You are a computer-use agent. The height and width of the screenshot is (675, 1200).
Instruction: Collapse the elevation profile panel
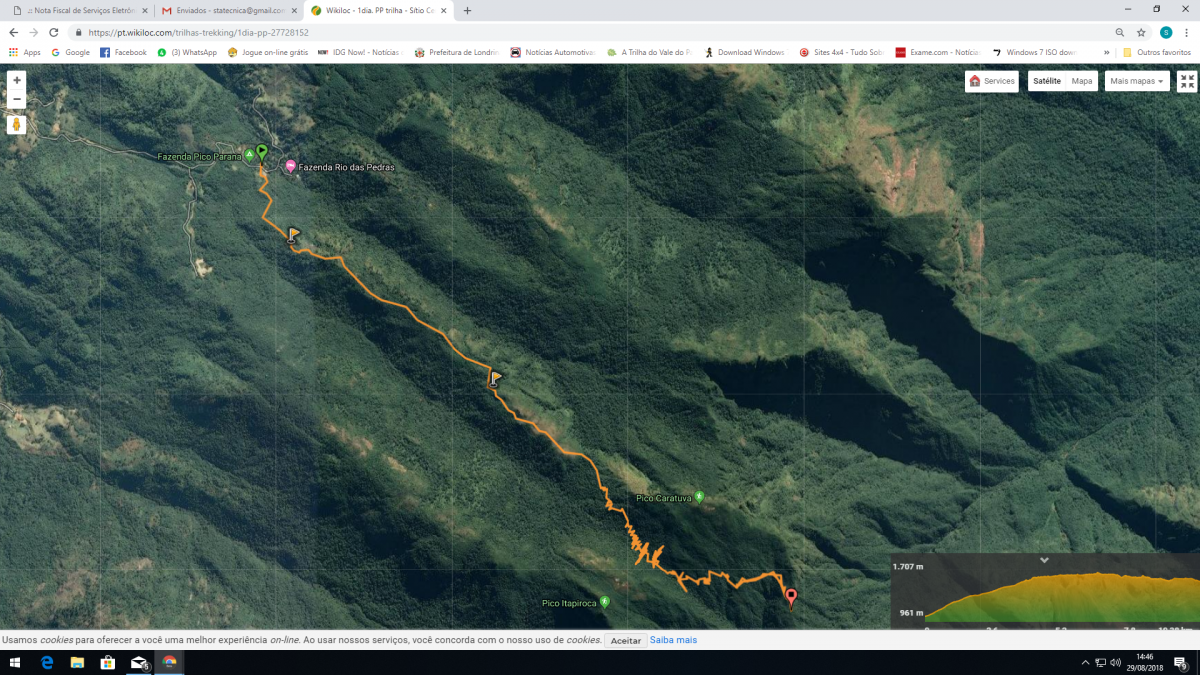(1044, 561)
